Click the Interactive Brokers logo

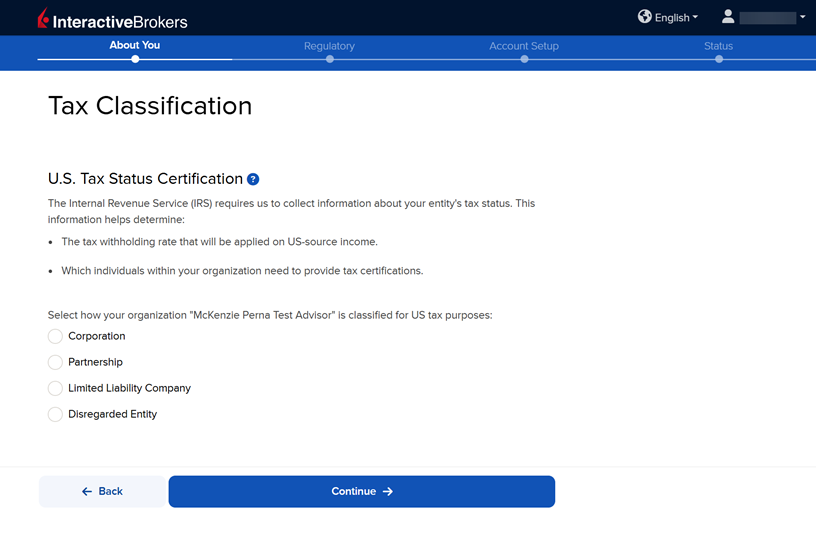click(x=112, y=19)
